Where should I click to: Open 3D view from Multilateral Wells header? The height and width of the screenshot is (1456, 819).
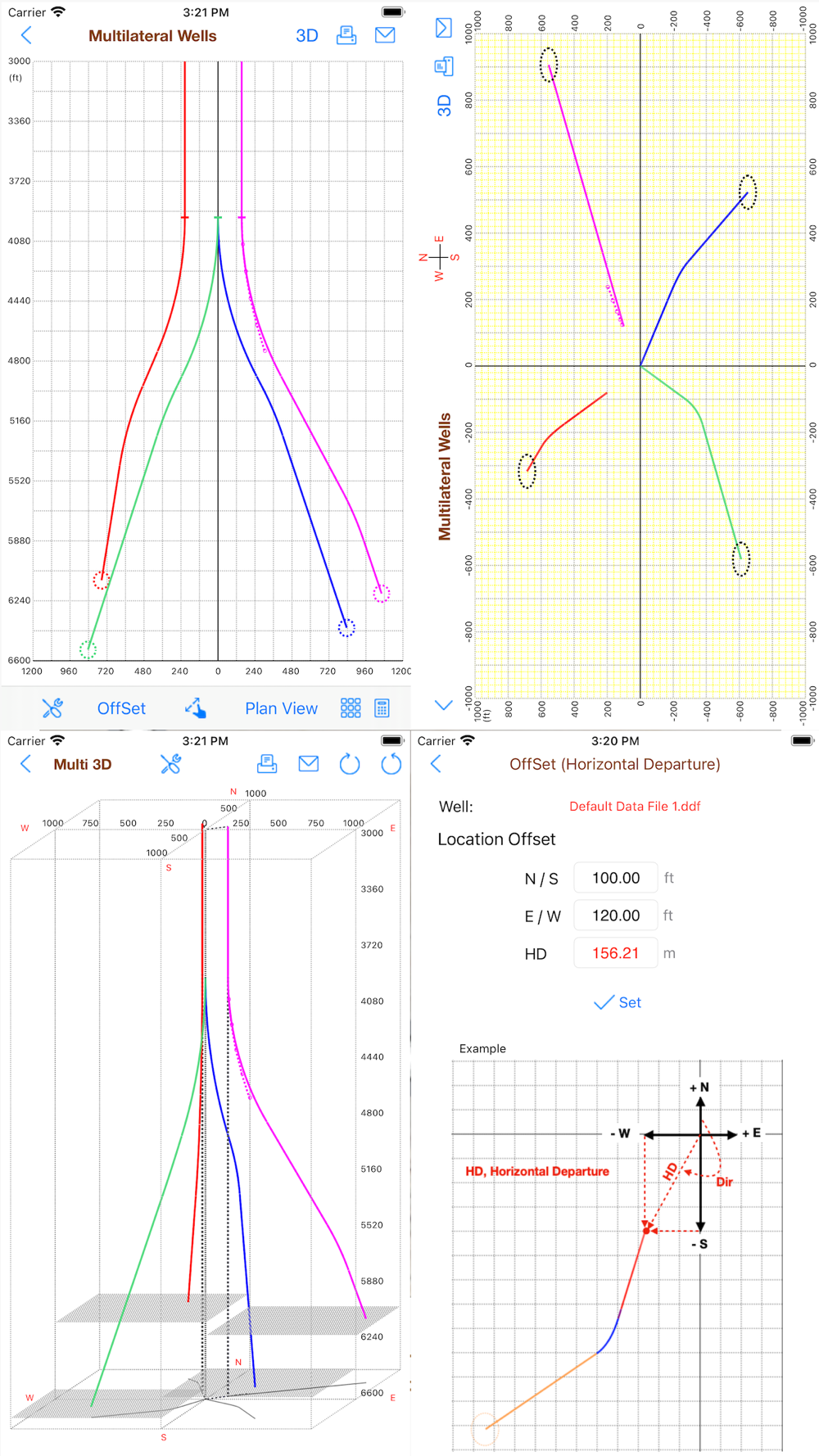coord(307,36)
